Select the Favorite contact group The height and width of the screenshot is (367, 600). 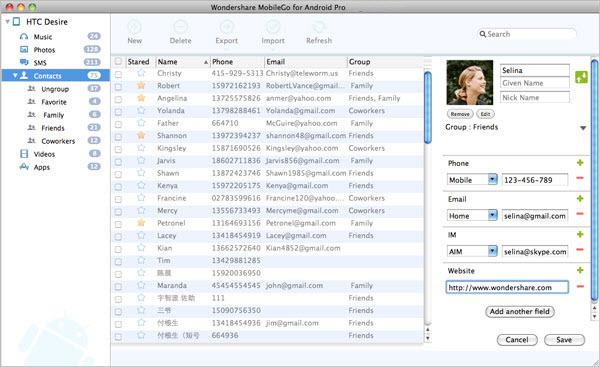55,102
